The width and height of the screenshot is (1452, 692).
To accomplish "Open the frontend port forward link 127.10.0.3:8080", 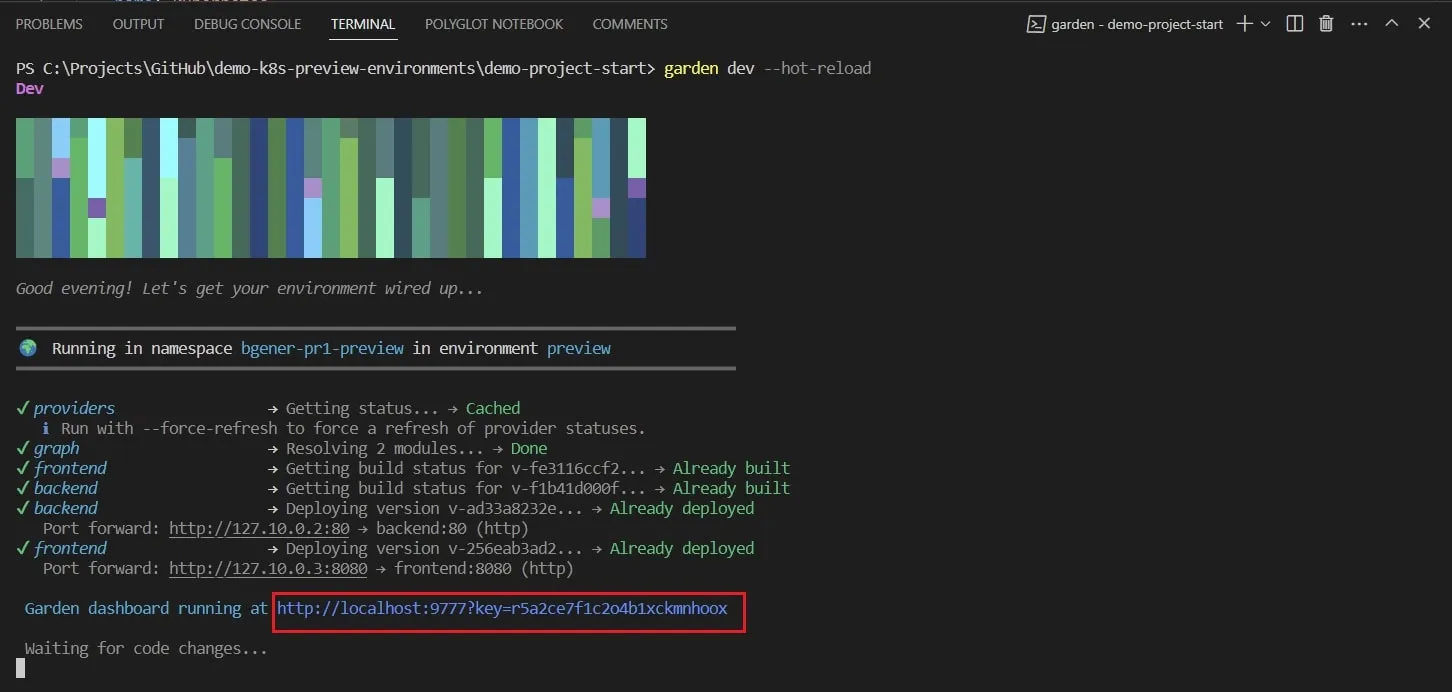I will pyautogui.click(x=267, y=567).
